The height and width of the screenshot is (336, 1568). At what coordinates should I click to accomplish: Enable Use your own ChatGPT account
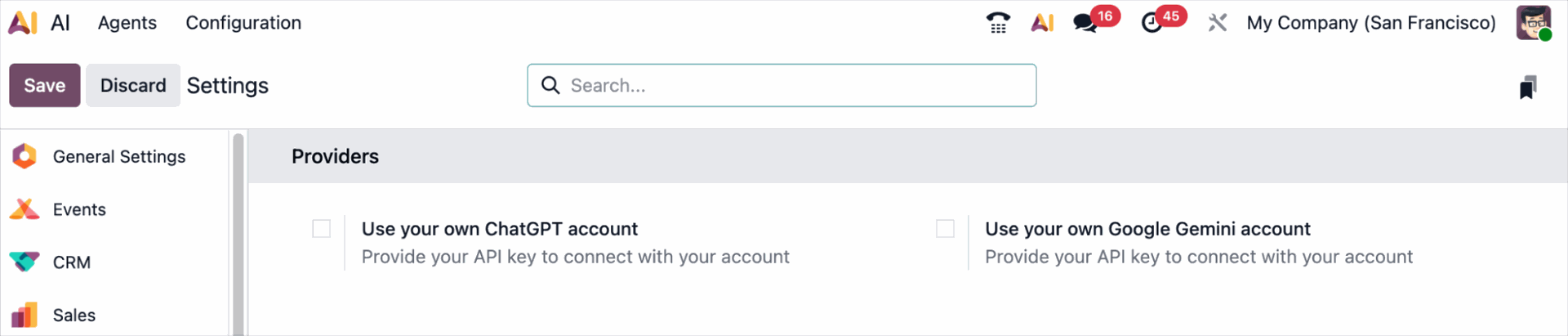(x=322, y=229)
